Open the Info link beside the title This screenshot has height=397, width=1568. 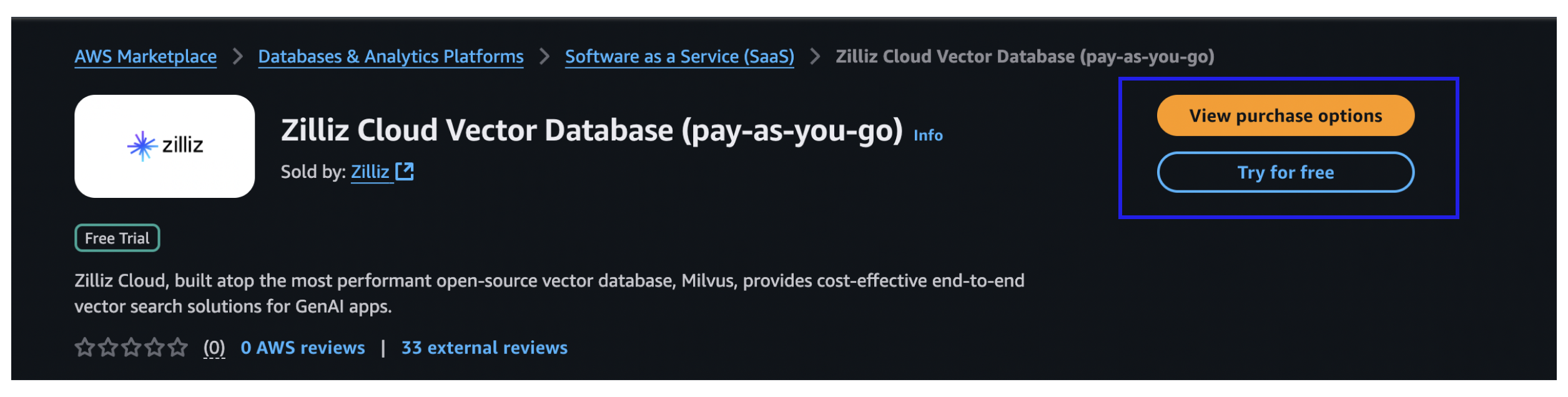(x=927, y=135)
